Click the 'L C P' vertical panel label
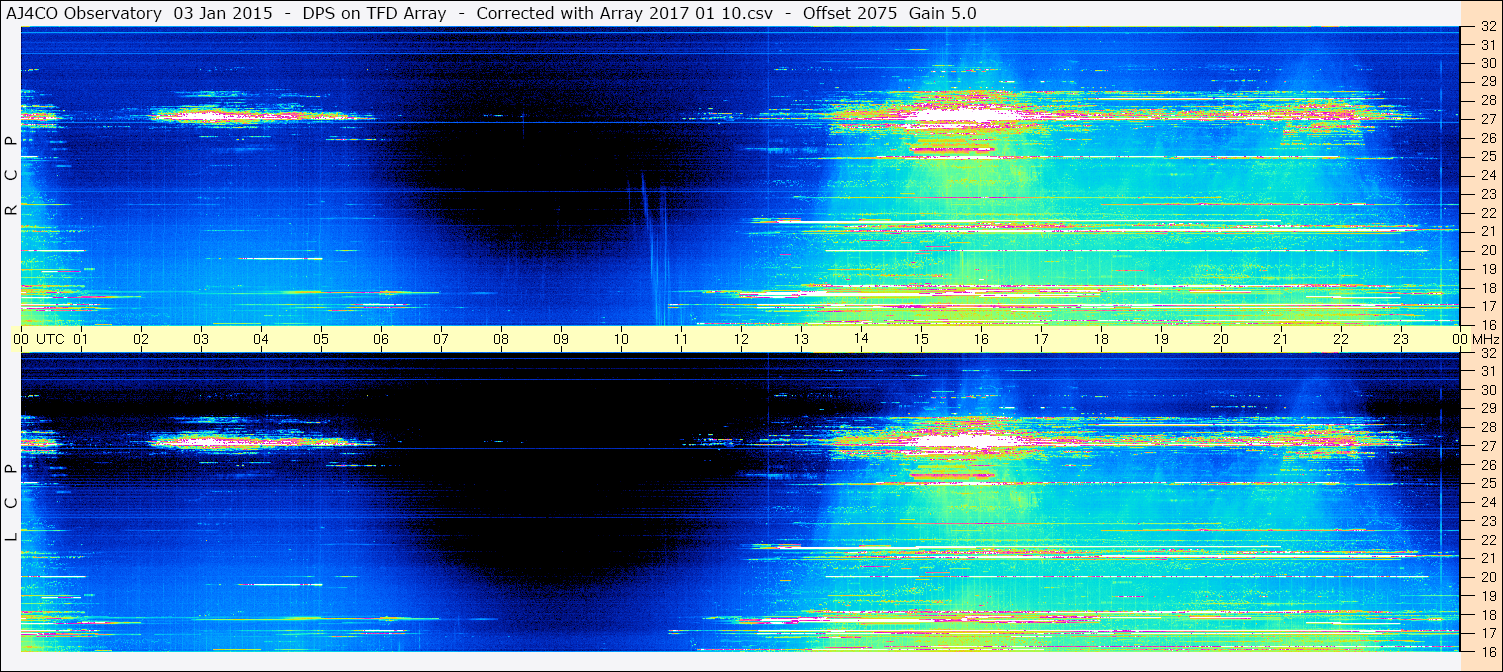Viewport: 1503px width, 672px height. point(11,504)
